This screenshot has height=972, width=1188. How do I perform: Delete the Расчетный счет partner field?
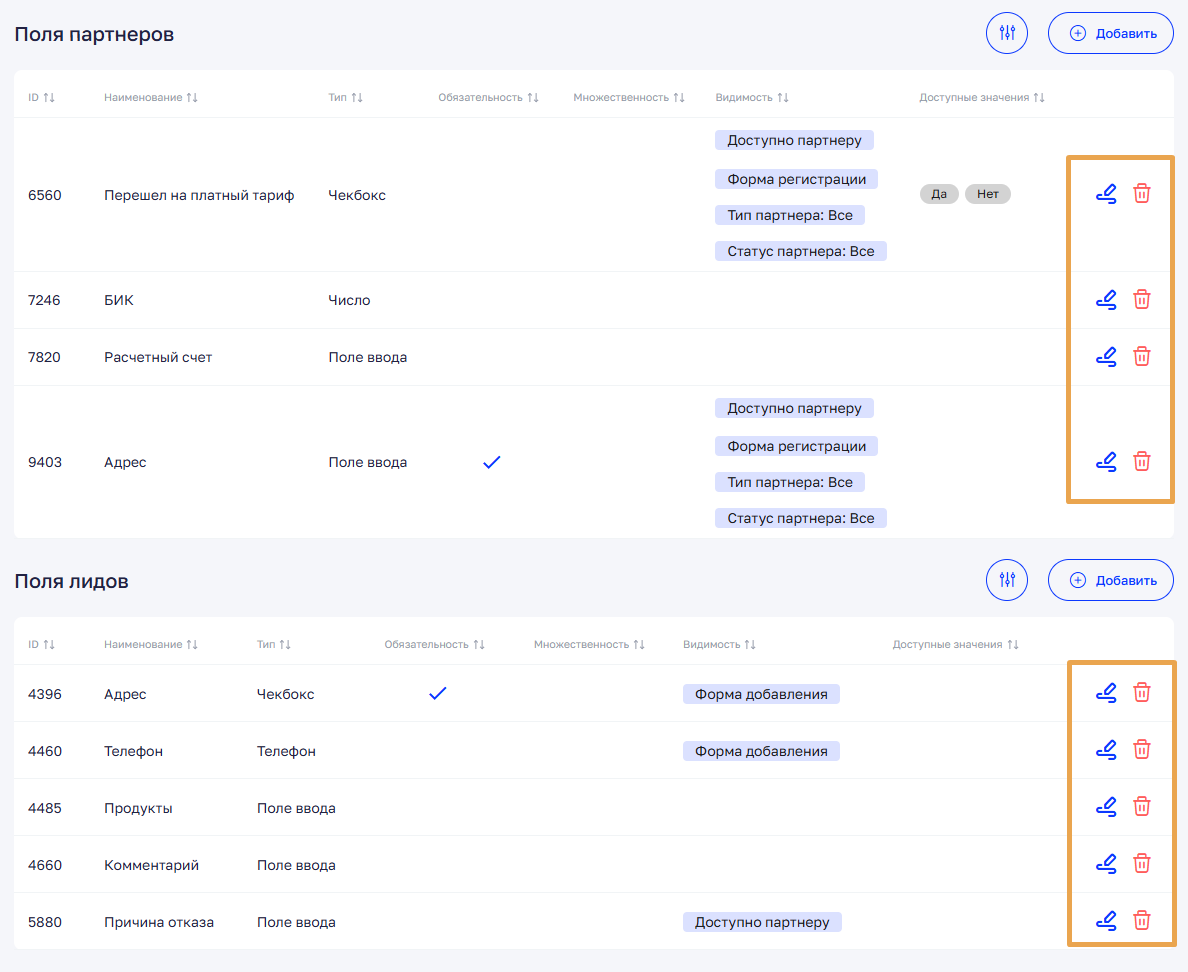[1141, 356]
